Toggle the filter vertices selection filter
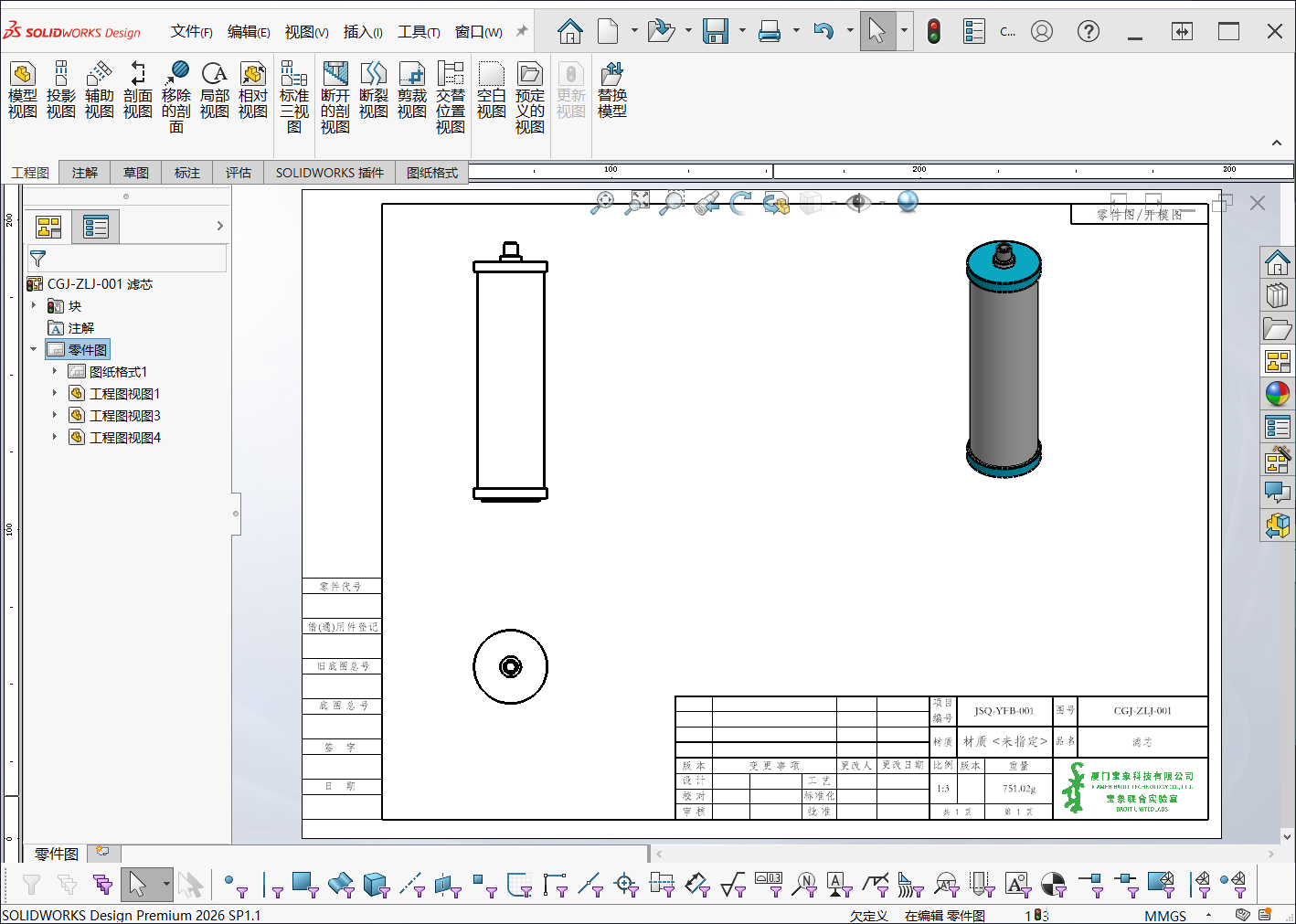Image resolution: width=1296 pixels, height=924 pixels. pyautogui.click(x=235, y=885)
